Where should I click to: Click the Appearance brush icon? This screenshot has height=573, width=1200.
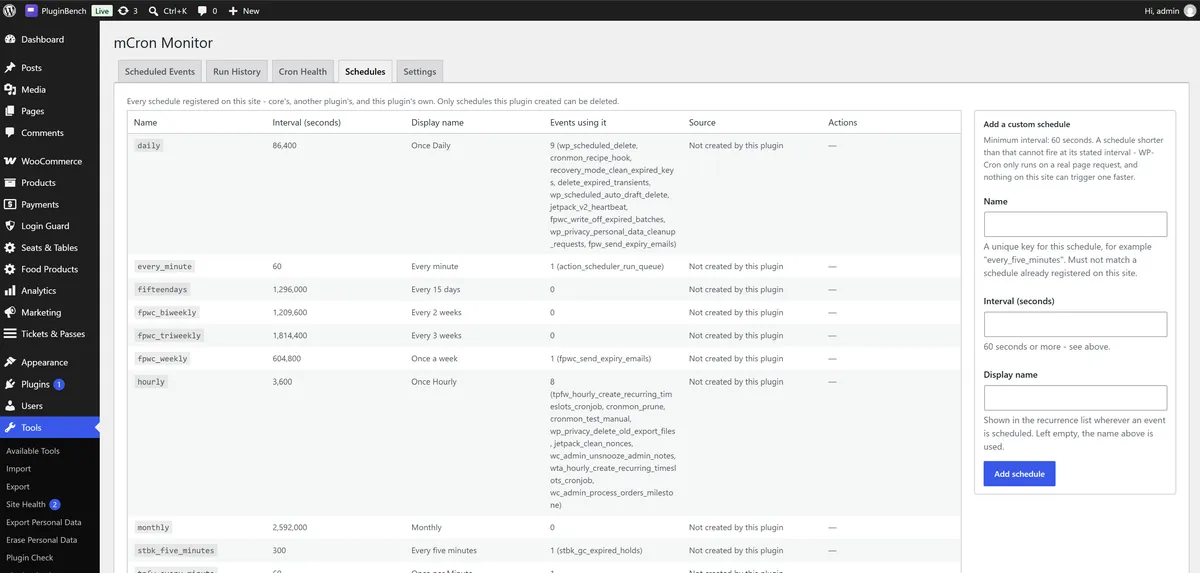pos(10,363)
